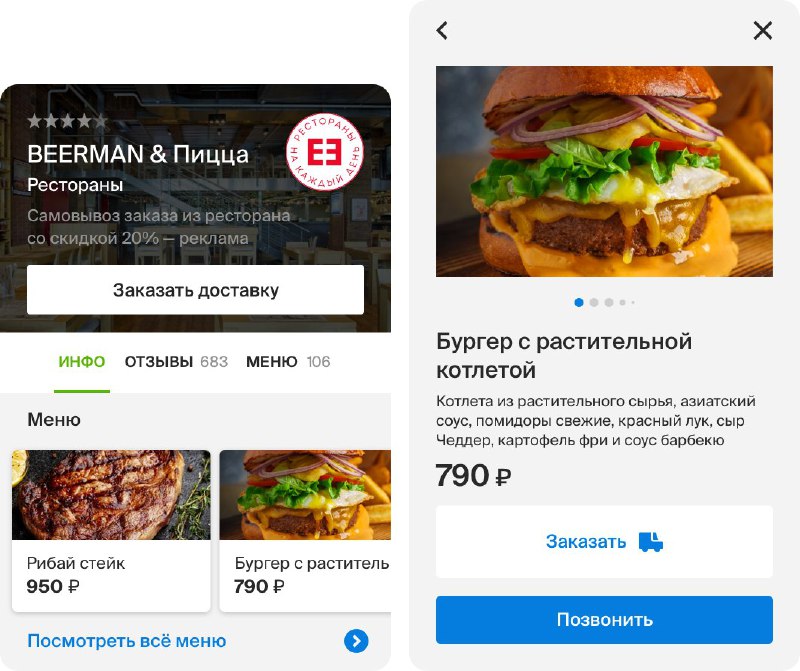This screenshot has height=671, width=800.
Task: Click the Заказать доставку button
Action: click(x=195, y=290)
